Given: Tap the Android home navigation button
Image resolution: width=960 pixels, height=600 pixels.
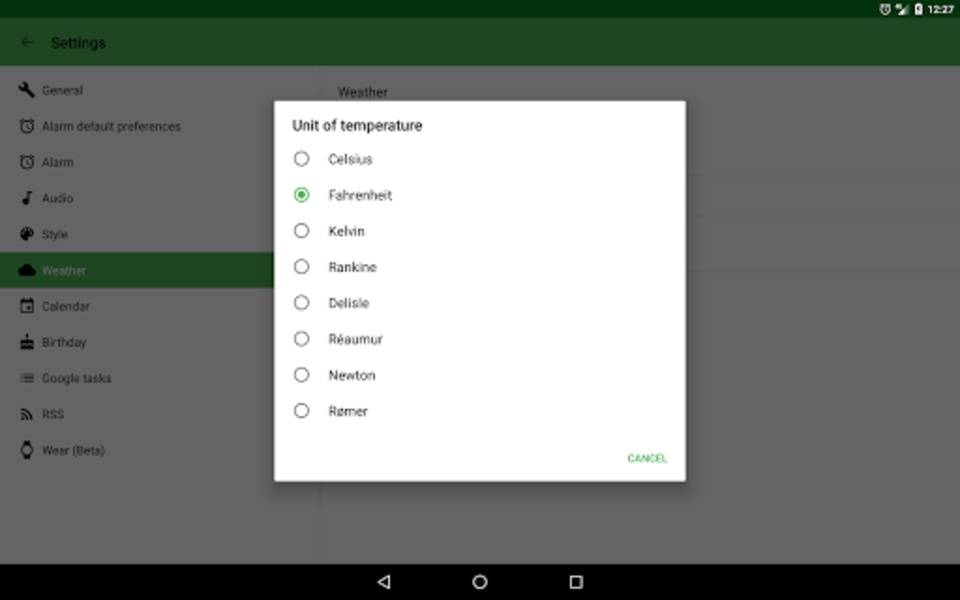Looking at the screenshot, I should (x=480, y=582).
